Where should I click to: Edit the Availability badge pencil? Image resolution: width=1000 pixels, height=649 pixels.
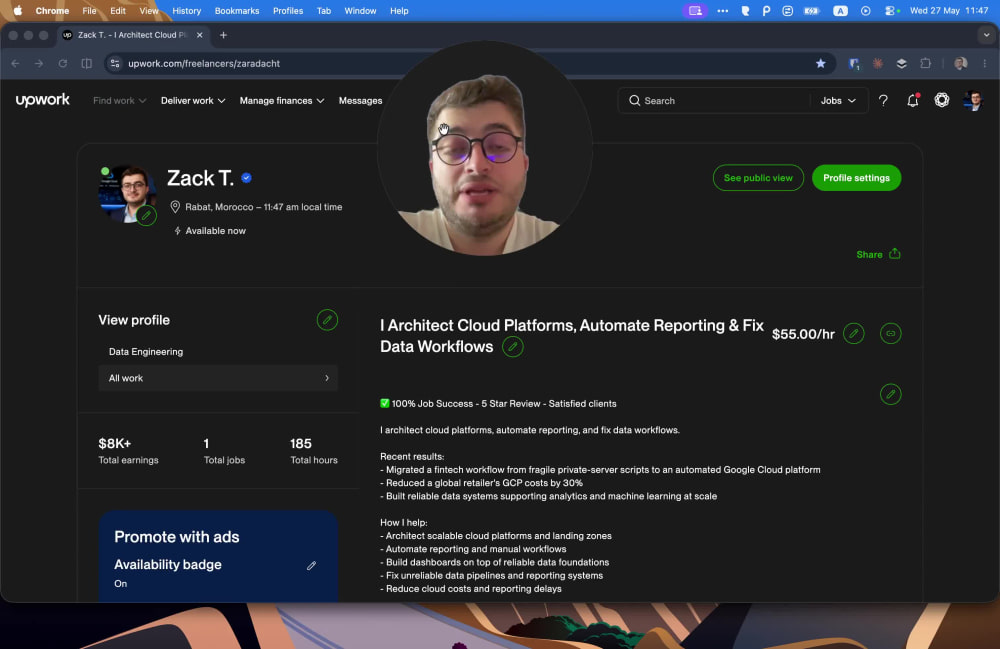pos(311,565)
